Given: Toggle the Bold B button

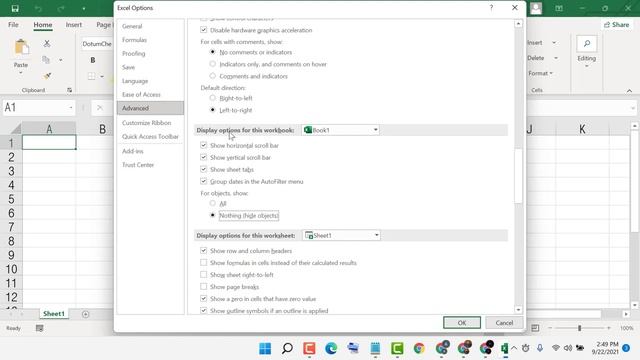Looking at the screenshot, I should tap(93, 60).
